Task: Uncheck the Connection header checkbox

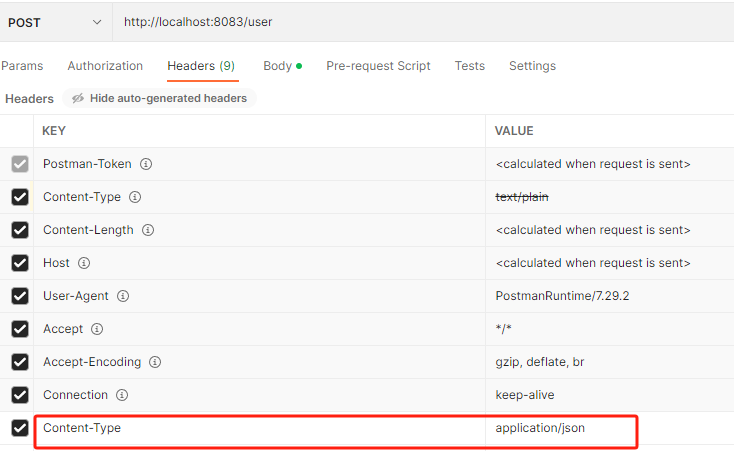Action: pos(20,395)
